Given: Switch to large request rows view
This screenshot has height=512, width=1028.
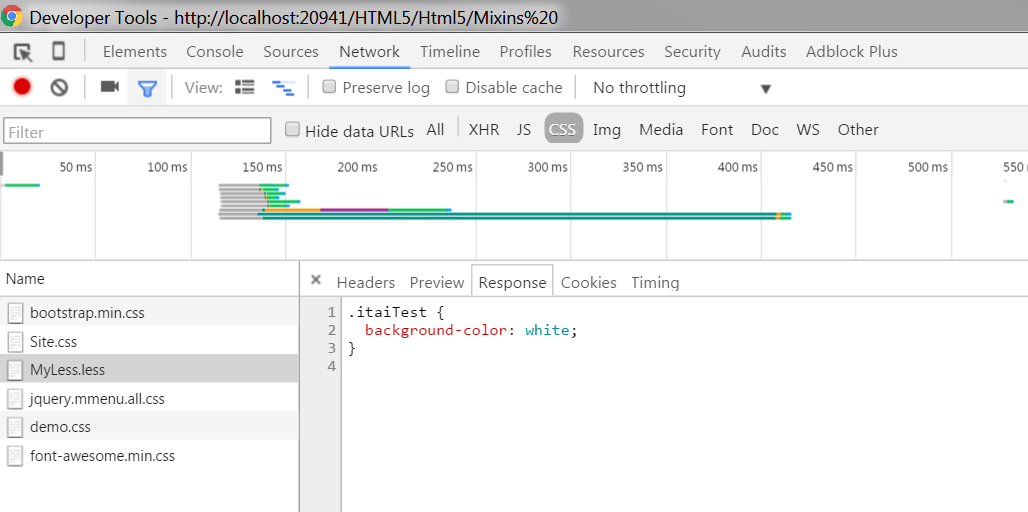Looking at the screenshot, I should tap(245, 87).
